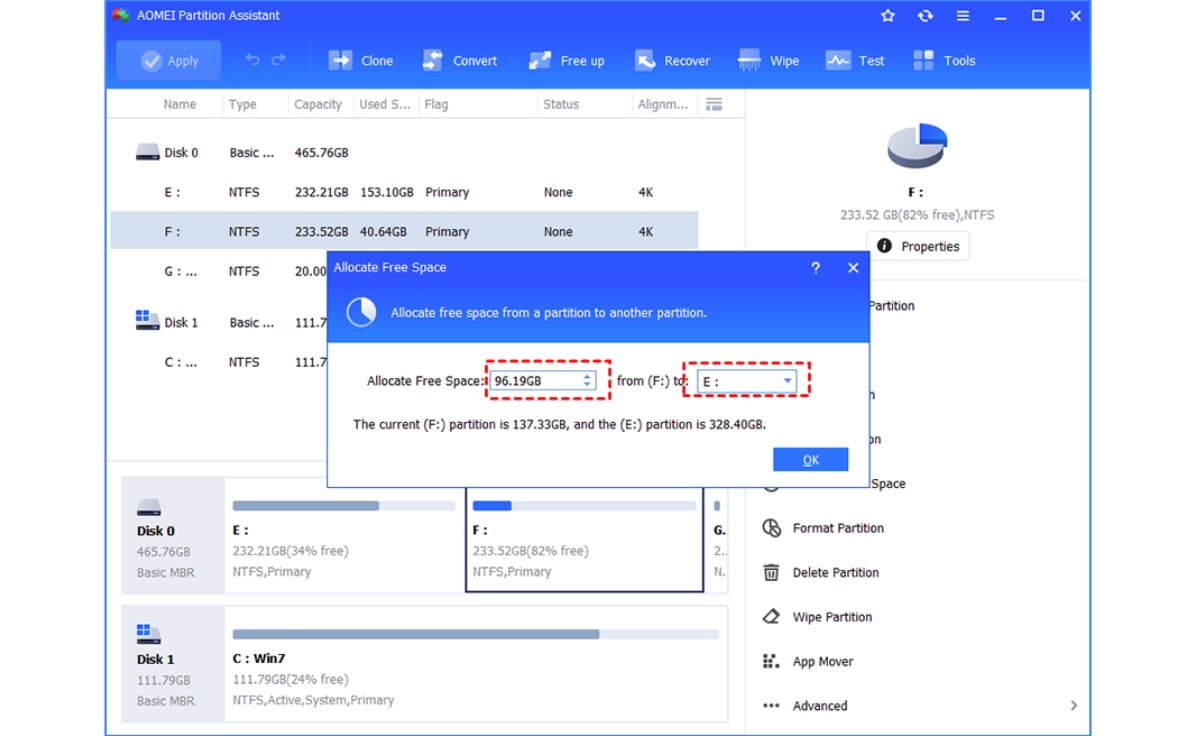Select the Disk 0 row in list
The width and height of the screenshot is (1196, 736).
pyautogui.click(x=404, y=153)
